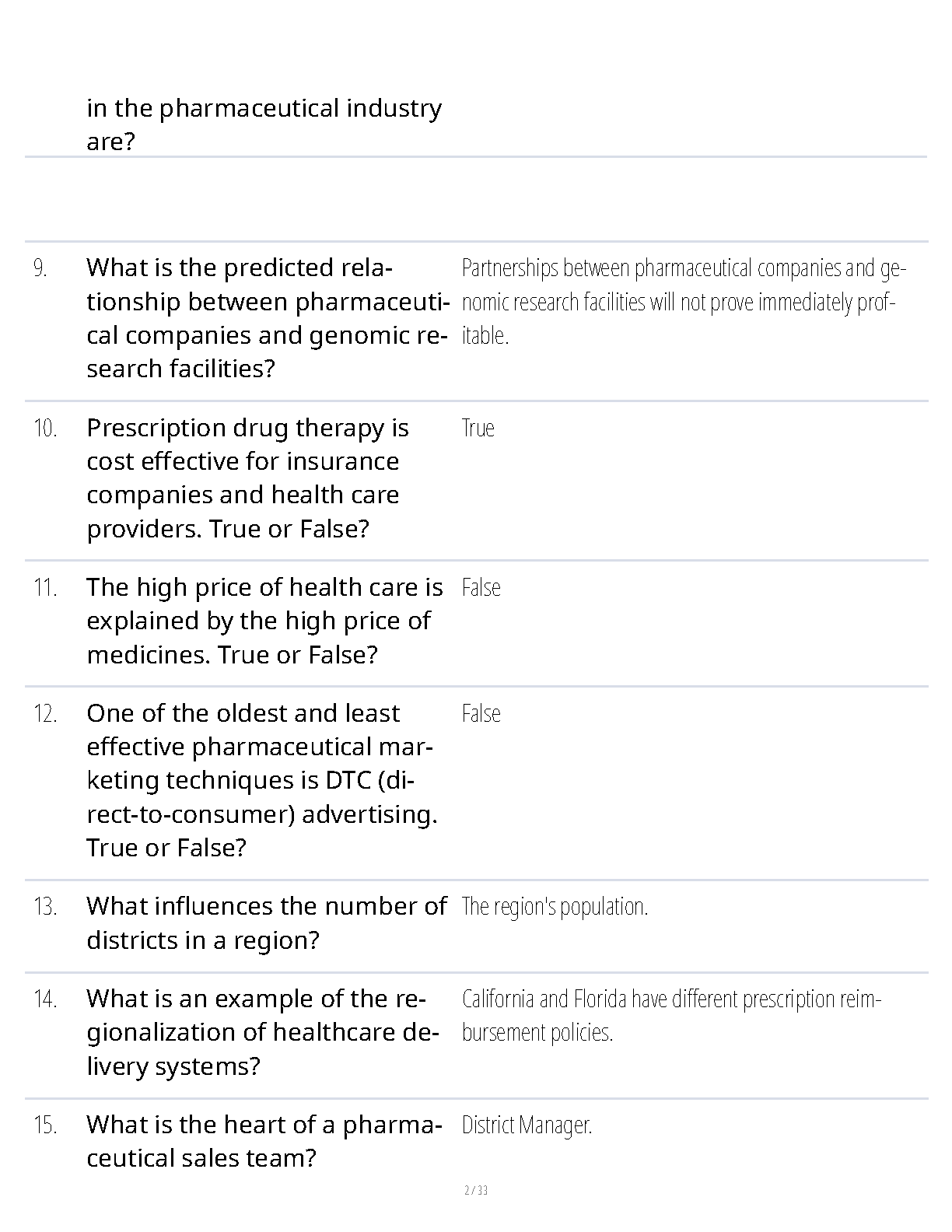Click the "False" answer for question 12

tap(481, 714)
